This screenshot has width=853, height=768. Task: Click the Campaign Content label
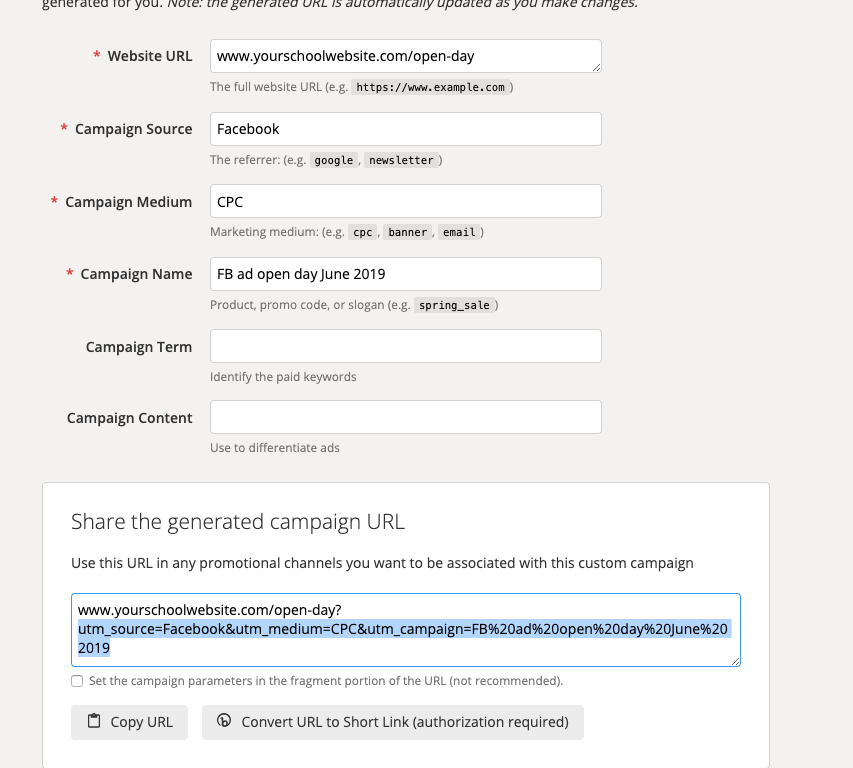coord(130,418)
